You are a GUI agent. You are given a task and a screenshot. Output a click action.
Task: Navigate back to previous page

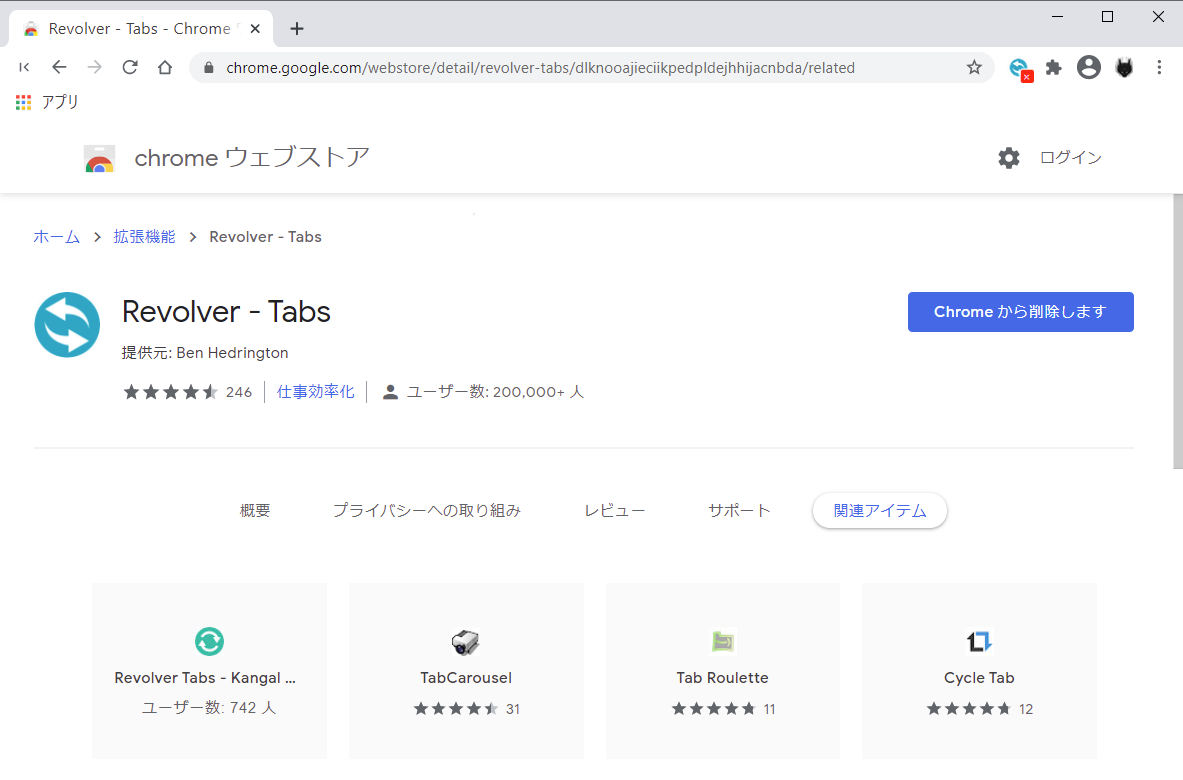coord(59,68)
